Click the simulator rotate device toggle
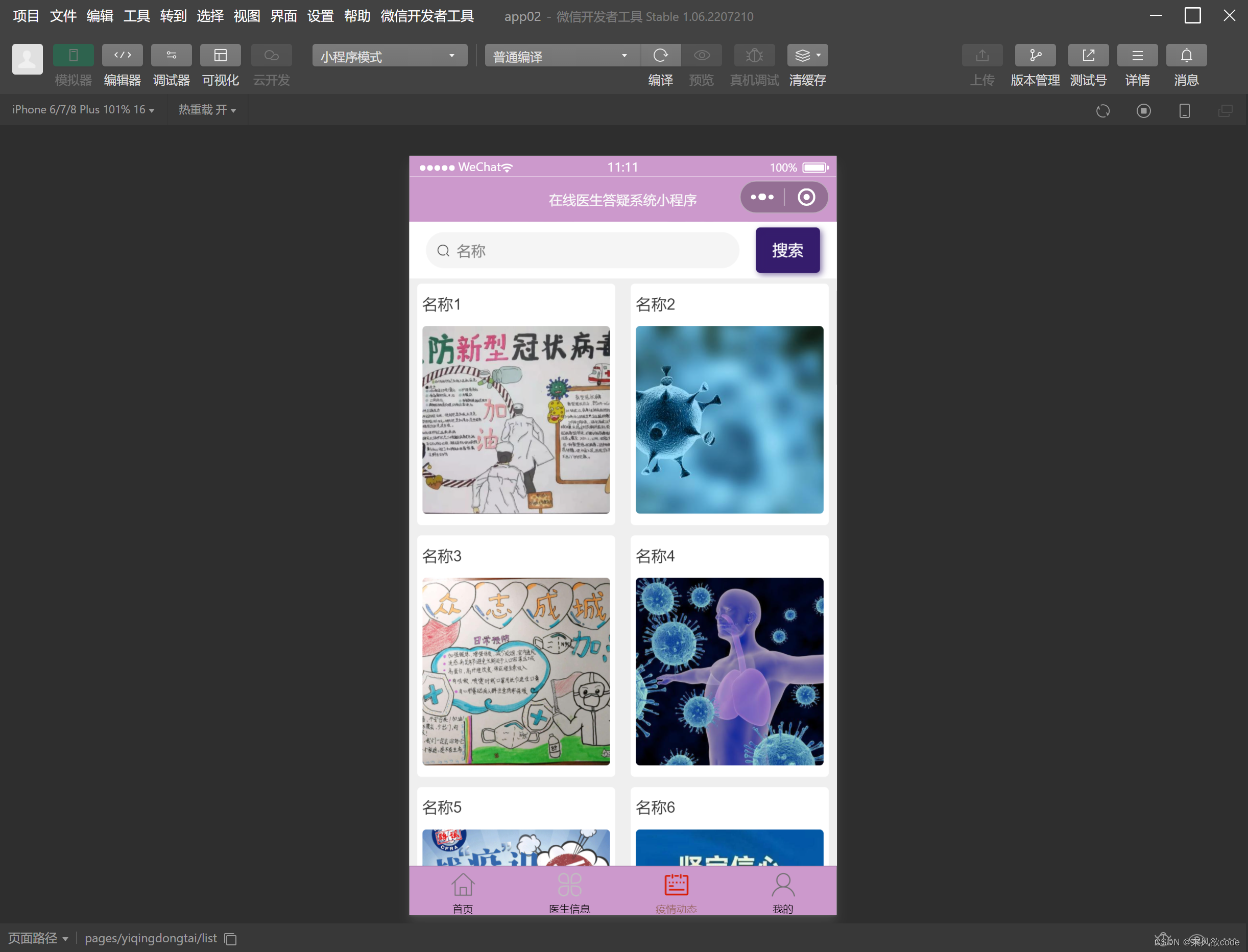Screen dimensions: 1248x952 (x=1184, y=110)
